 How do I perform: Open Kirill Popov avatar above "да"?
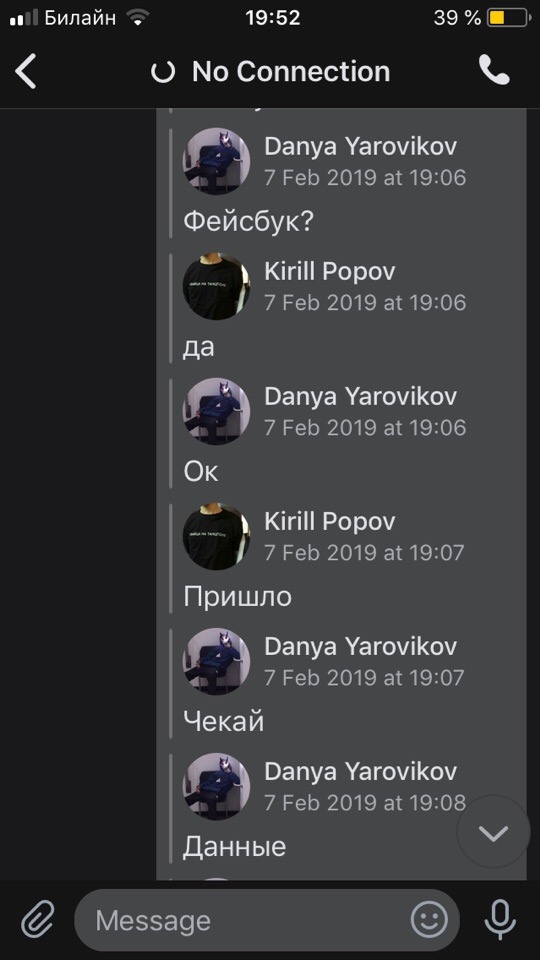(216, 286)
